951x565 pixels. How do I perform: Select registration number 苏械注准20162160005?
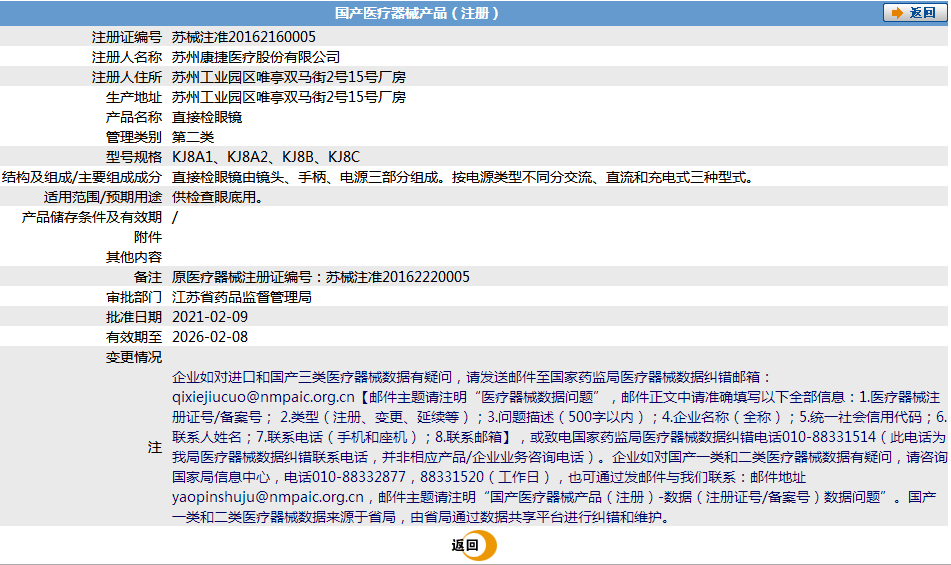coord(244,37)
